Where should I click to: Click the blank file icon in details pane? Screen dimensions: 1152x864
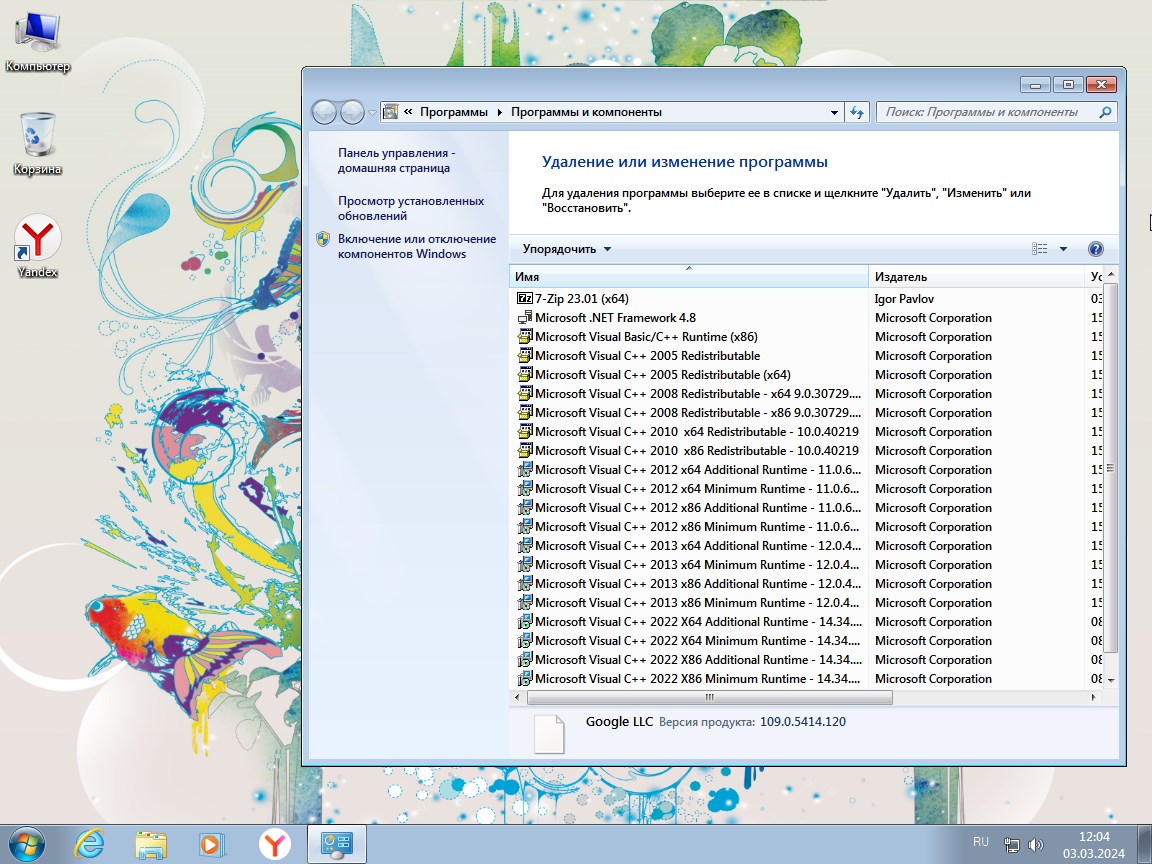(x=549, y=733)
